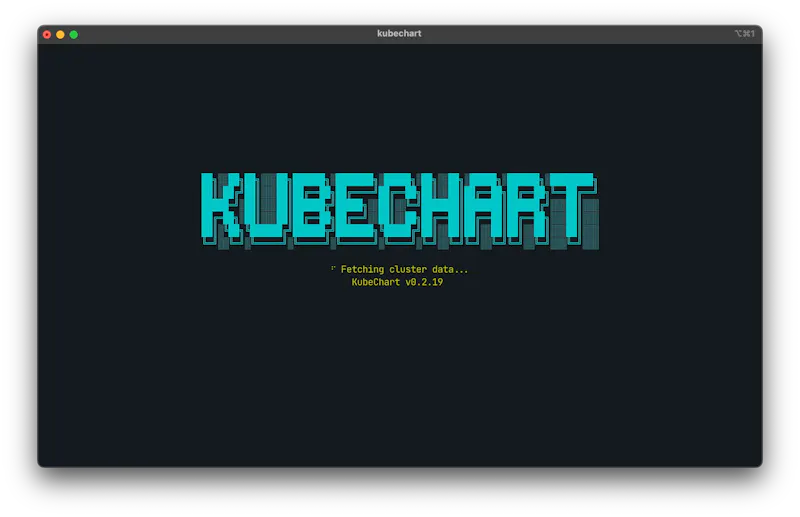
Task: Click the loading spinner beside Fetching
Action: click(x=333, y=268)
